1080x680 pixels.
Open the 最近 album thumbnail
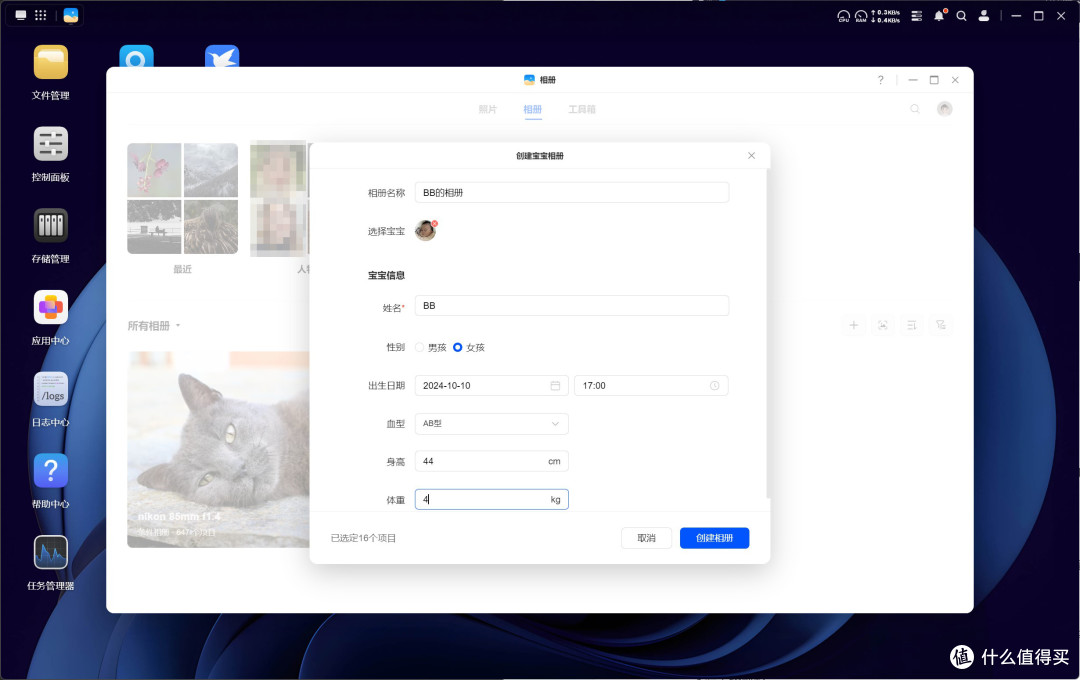[x=183, y=198]
